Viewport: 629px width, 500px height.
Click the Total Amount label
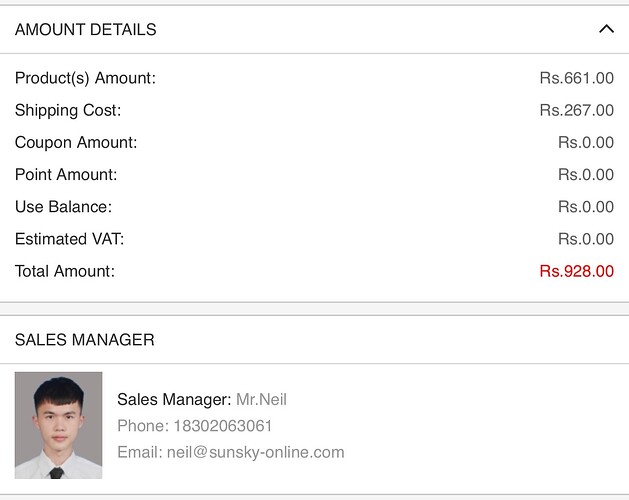pos(65,271)
